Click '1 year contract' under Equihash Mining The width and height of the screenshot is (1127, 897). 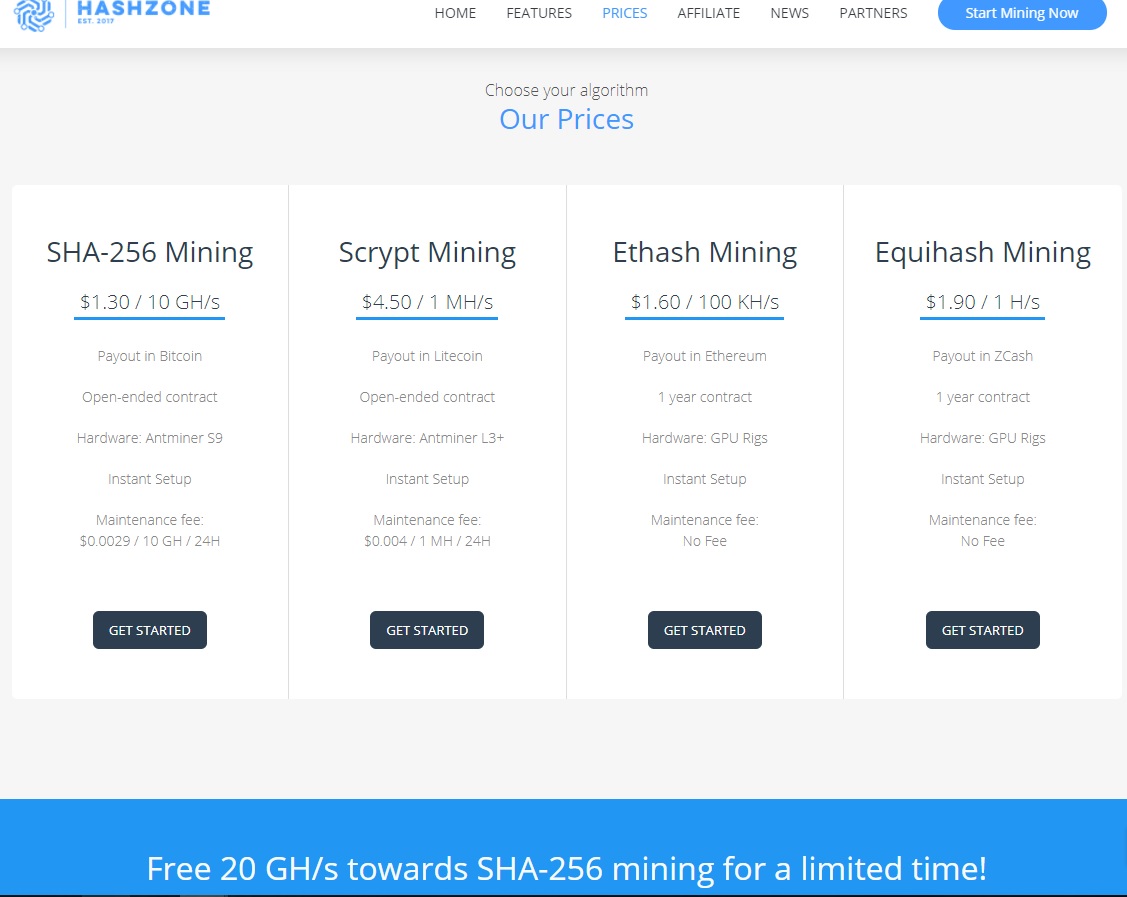(x=983, y=397)
